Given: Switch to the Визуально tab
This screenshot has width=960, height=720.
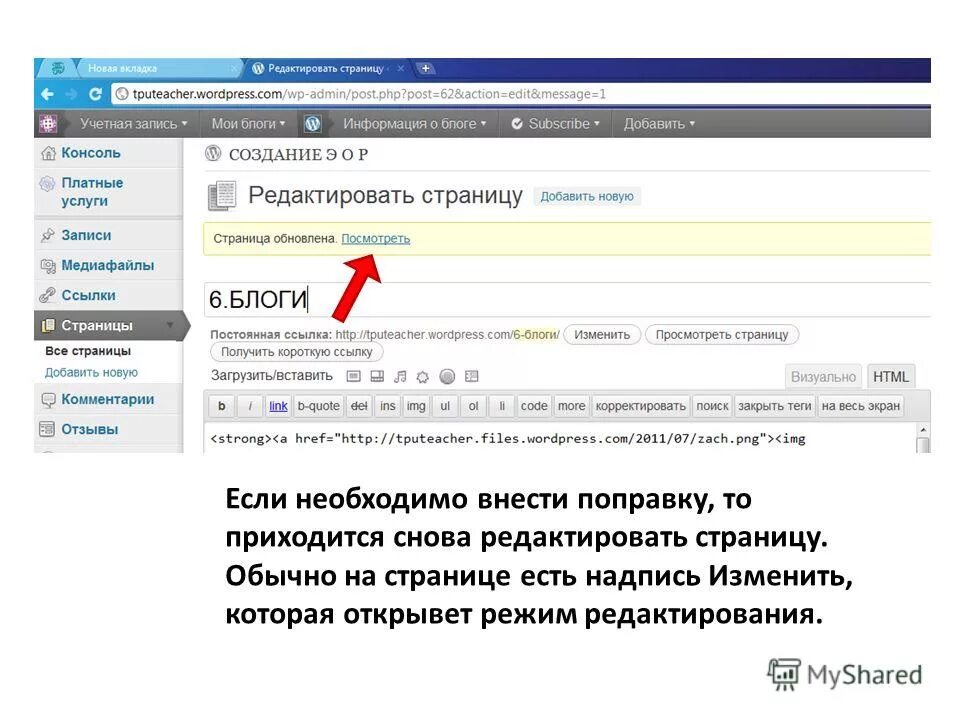Looking at the screenshot, I should pyautogui.click(x=823, y=377).
